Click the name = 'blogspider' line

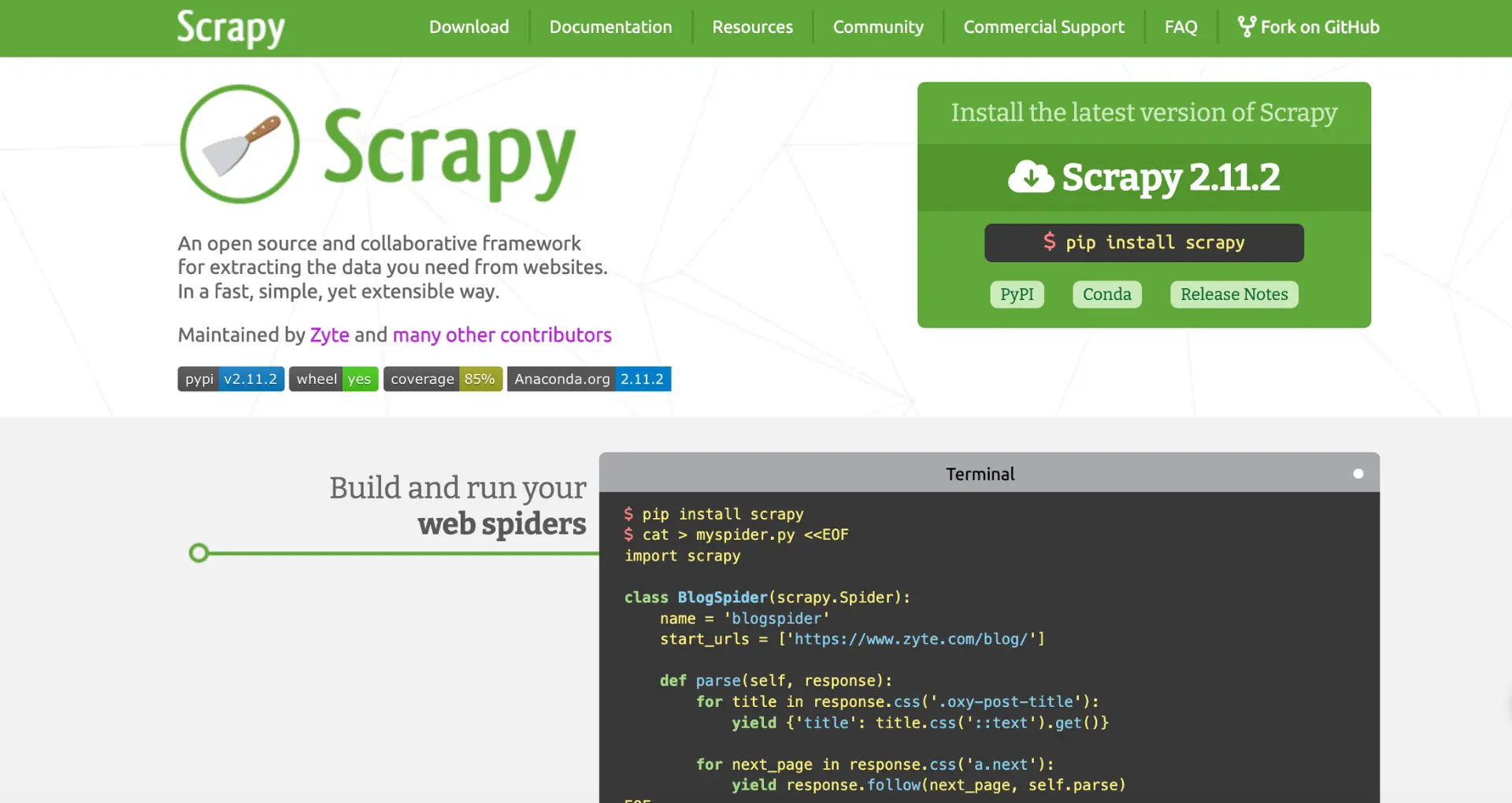744,619
